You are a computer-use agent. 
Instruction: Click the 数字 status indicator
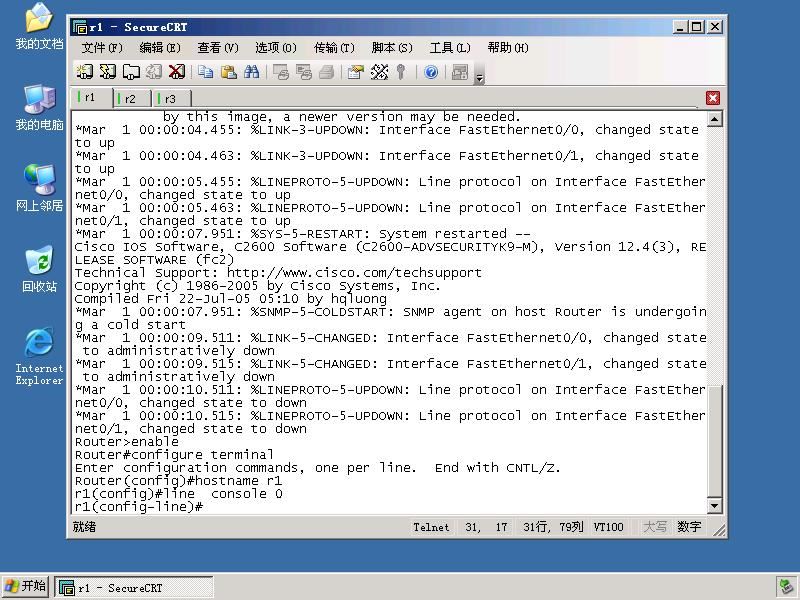(x=689, y=527)
